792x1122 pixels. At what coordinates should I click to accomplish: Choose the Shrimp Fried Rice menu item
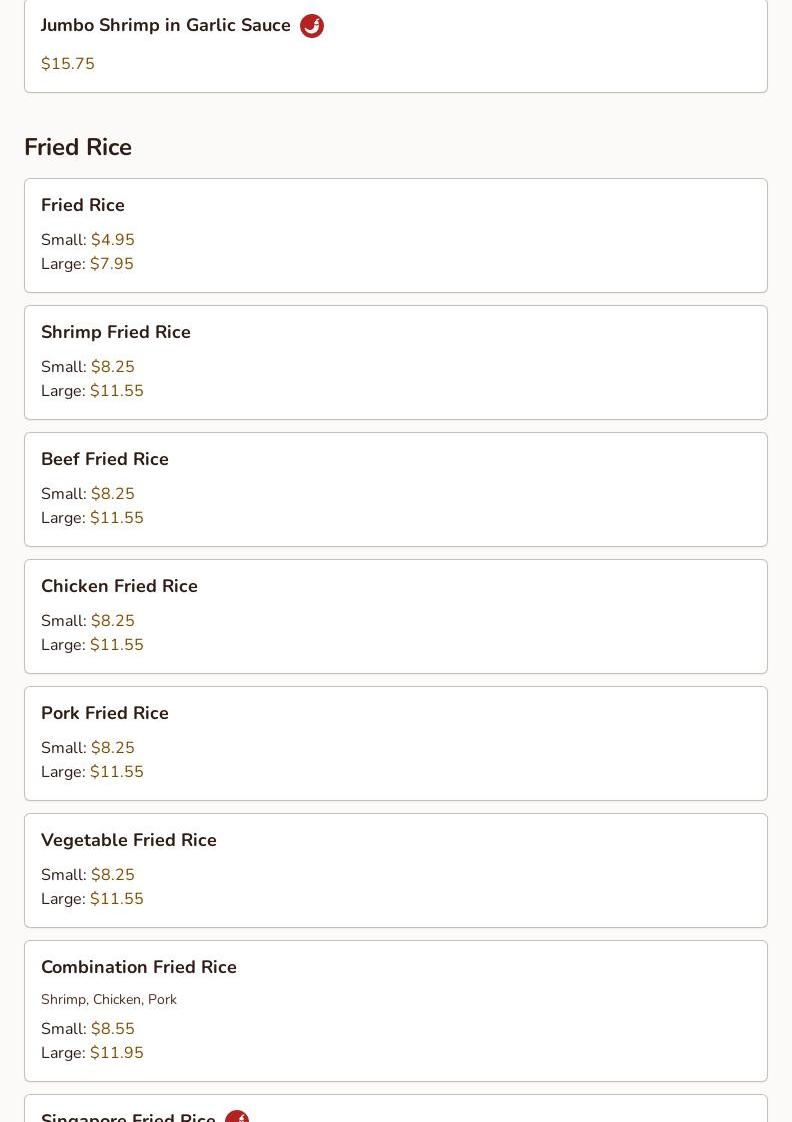116,332
